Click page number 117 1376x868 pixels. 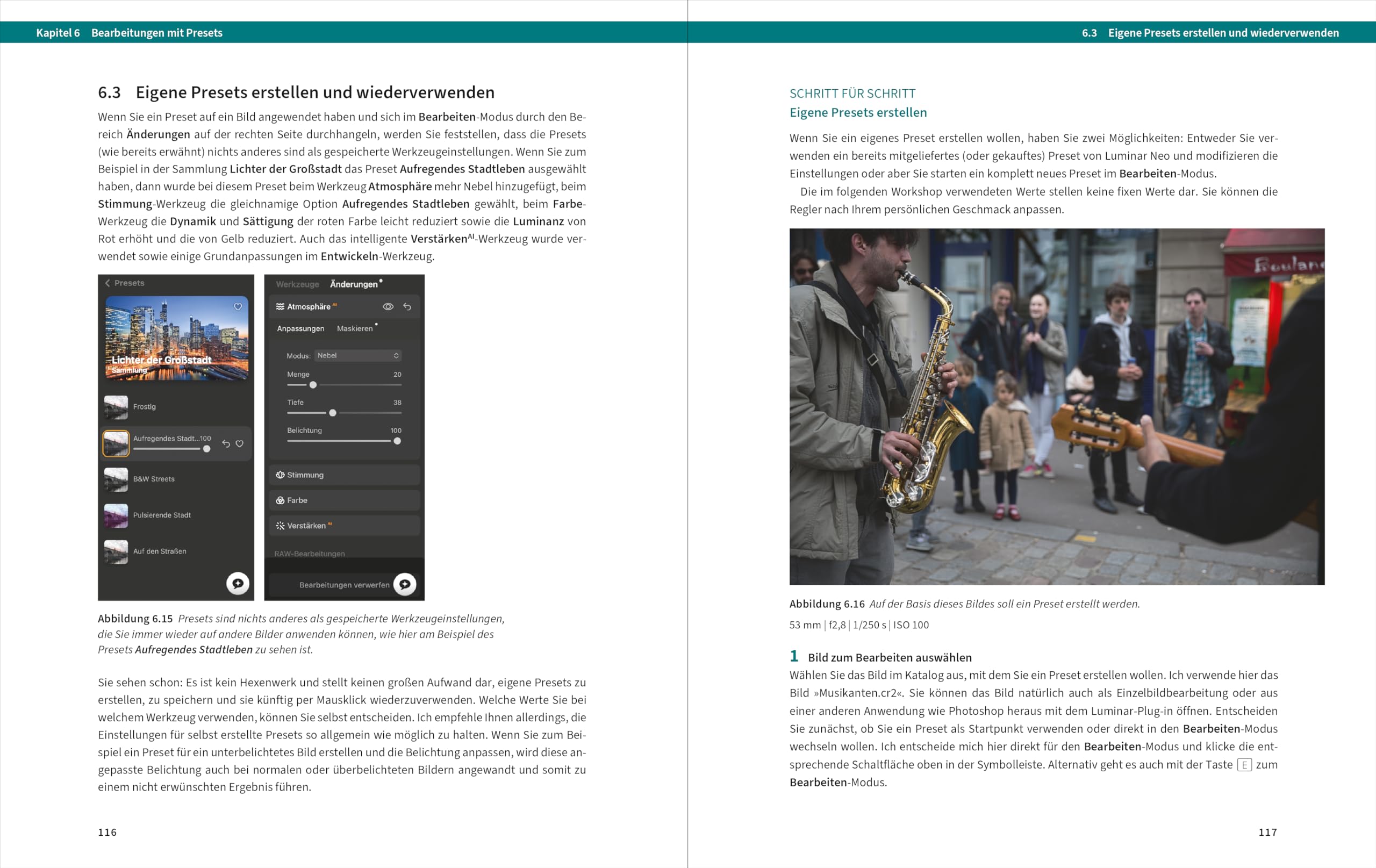click(1267, 832)
